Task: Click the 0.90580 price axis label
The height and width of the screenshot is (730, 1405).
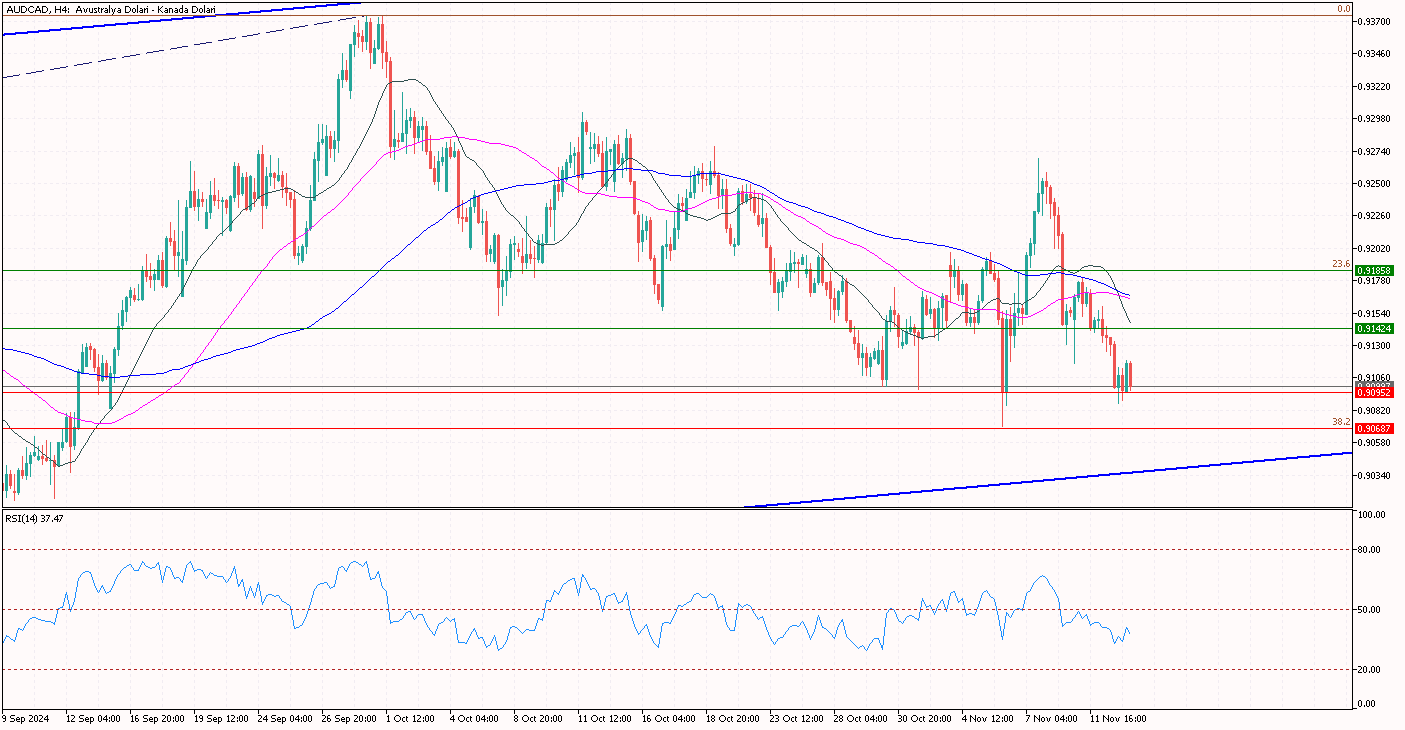Action: [x=1376, y=443]
